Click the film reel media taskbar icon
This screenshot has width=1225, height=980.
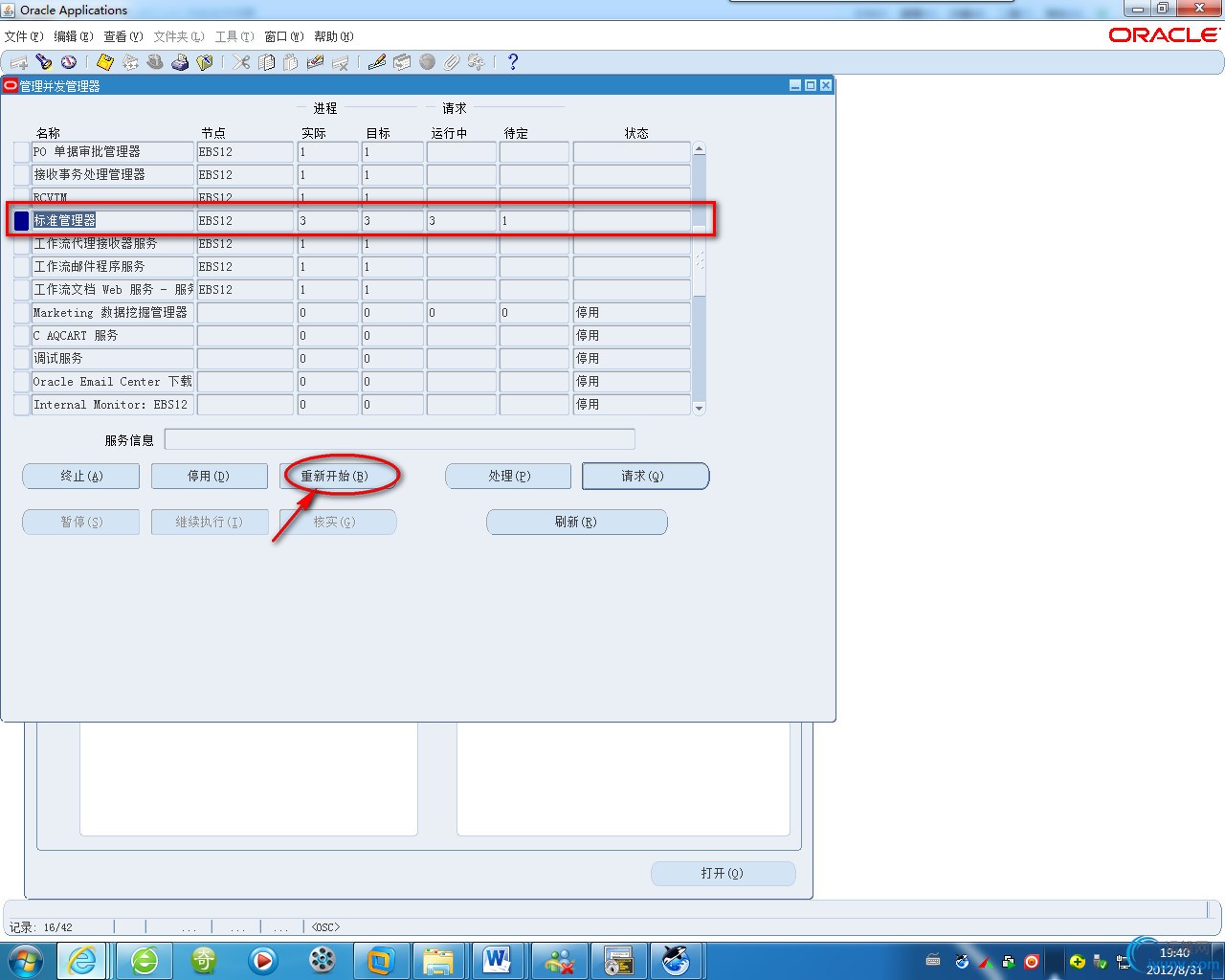pyautogui.click(x=323, y=960)
